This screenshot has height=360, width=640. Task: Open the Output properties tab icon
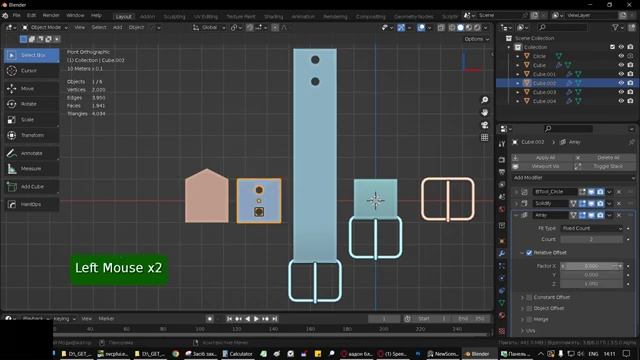(502, 172)
